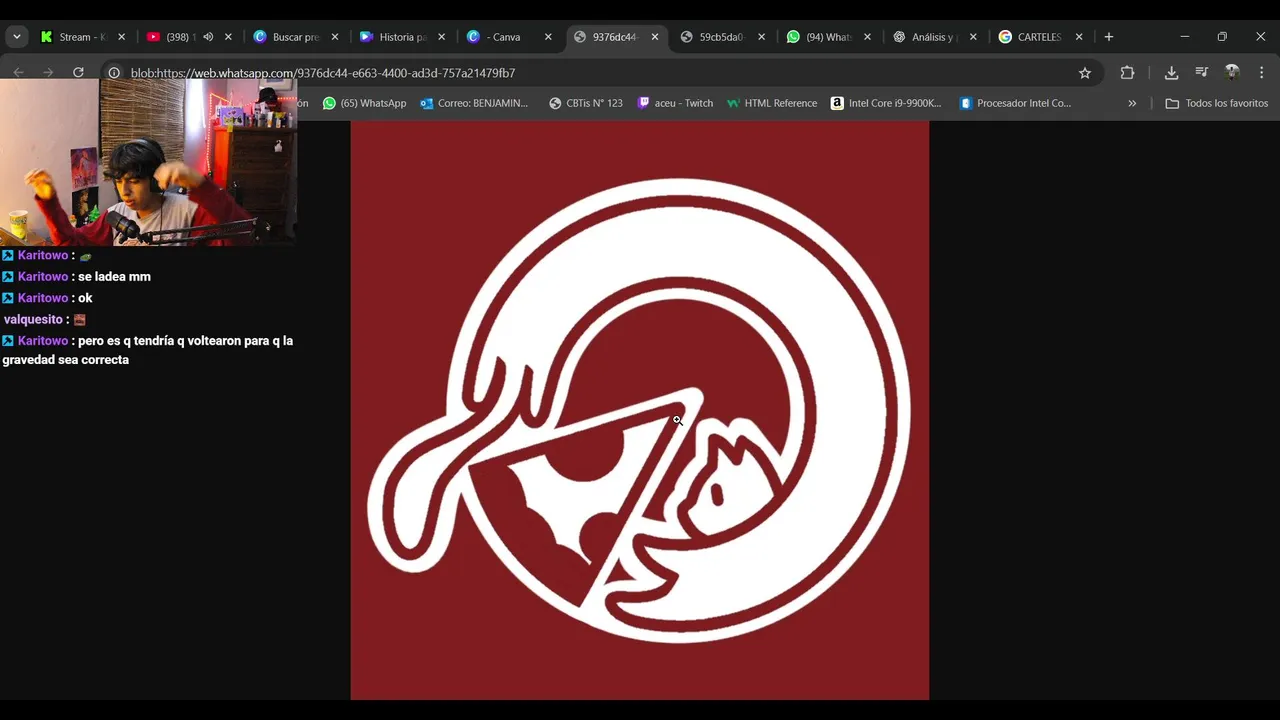This screenshot has height=720, width=1280.
Task: Open the Intel Core i9-9900K bookmark
Action: 887,103
